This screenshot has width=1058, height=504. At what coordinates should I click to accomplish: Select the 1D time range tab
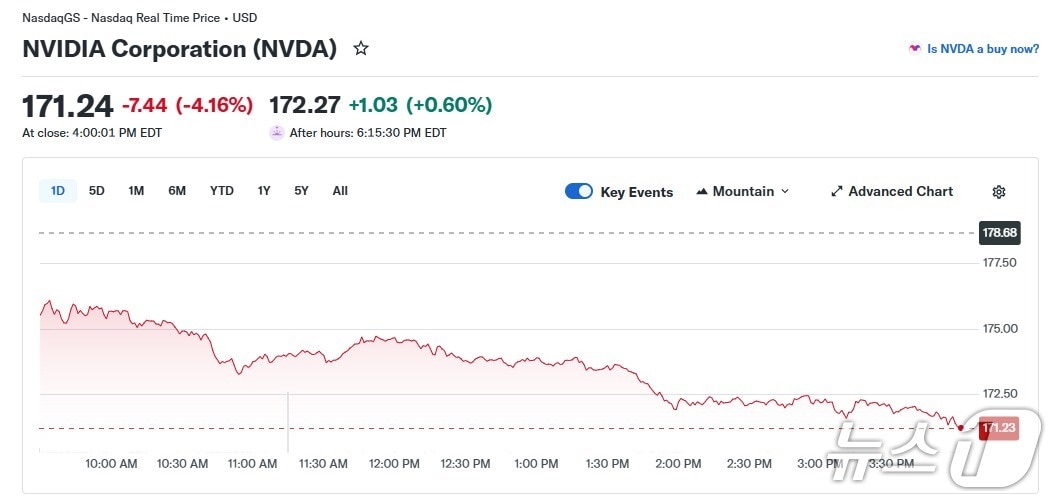click(58, 191)
